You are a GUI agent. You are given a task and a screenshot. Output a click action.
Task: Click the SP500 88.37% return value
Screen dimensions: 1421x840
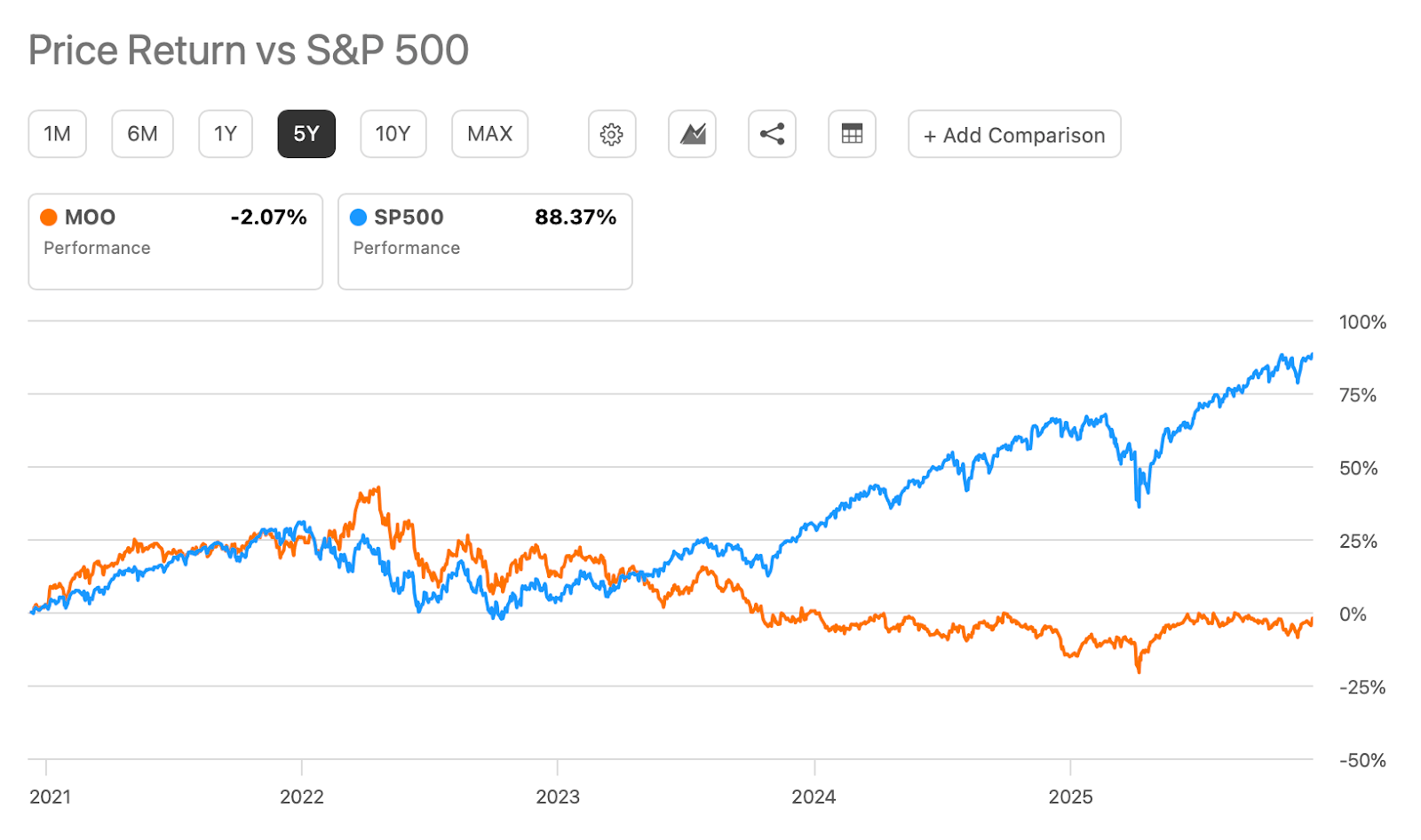576,218
